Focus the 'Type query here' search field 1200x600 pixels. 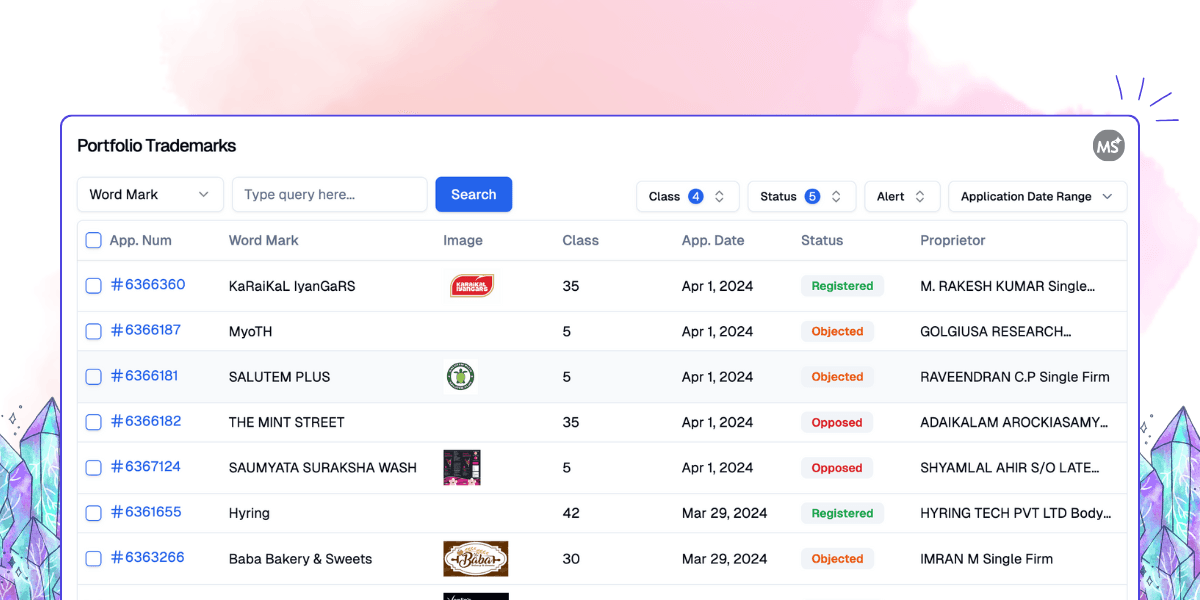tap(329, 195)
